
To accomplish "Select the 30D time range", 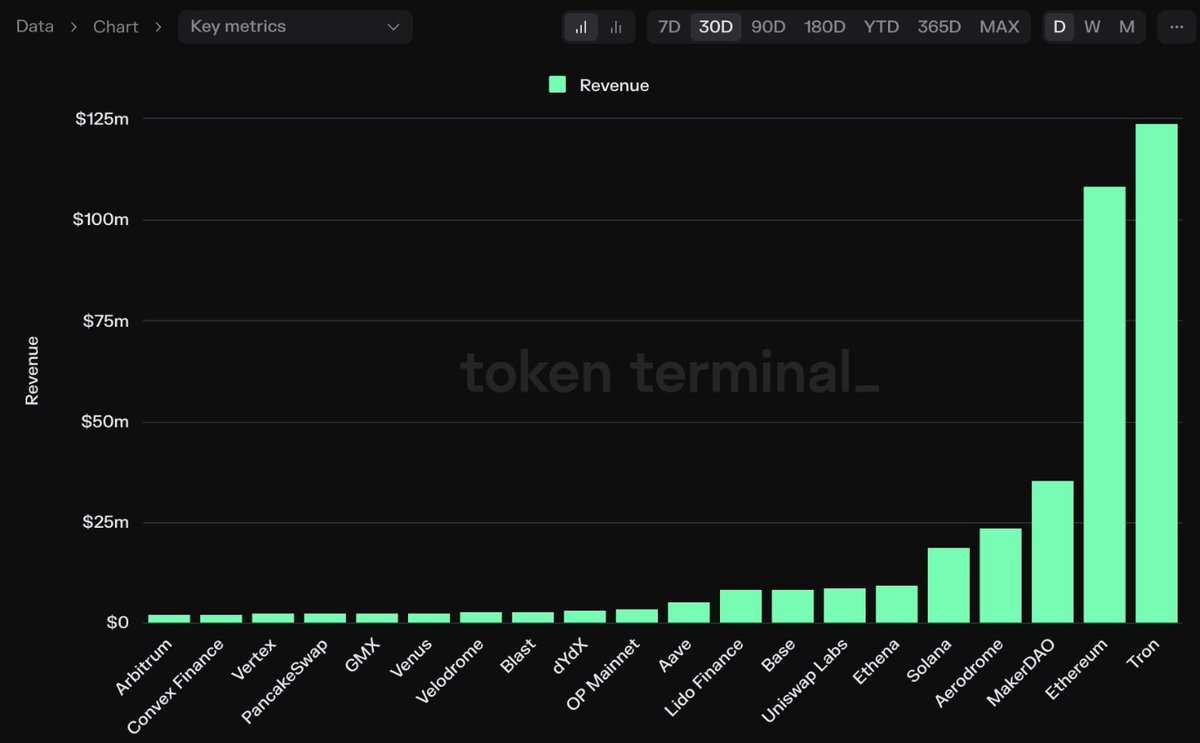I will tap(716, 27).
